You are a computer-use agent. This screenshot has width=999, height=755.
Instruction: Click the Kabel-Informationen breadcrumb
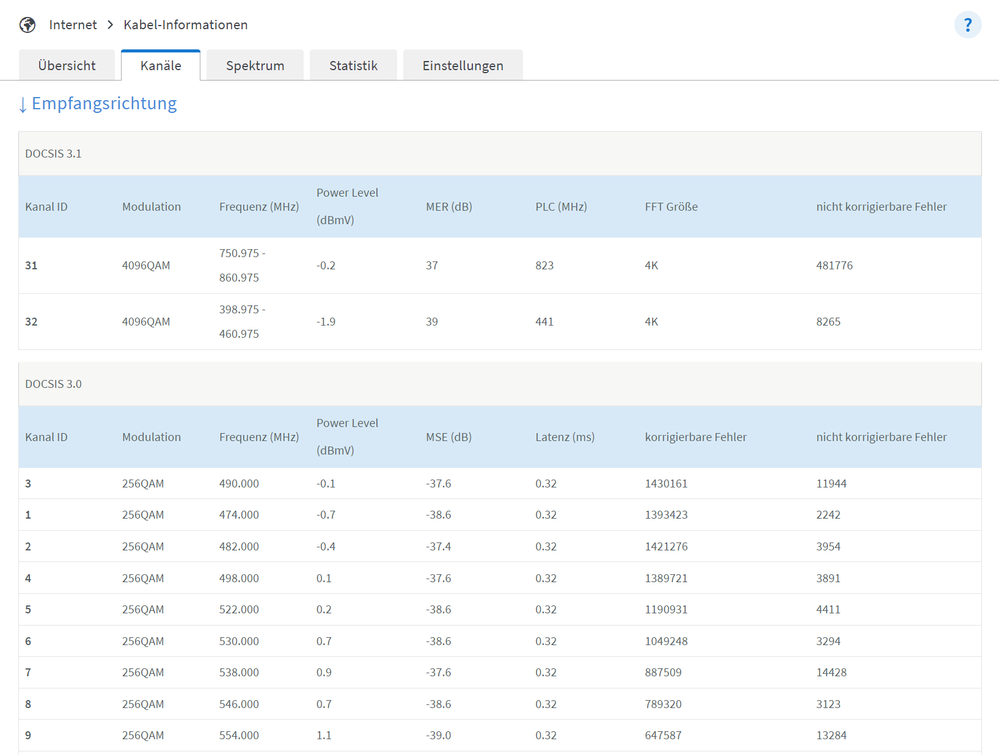(x=185, y=25)
